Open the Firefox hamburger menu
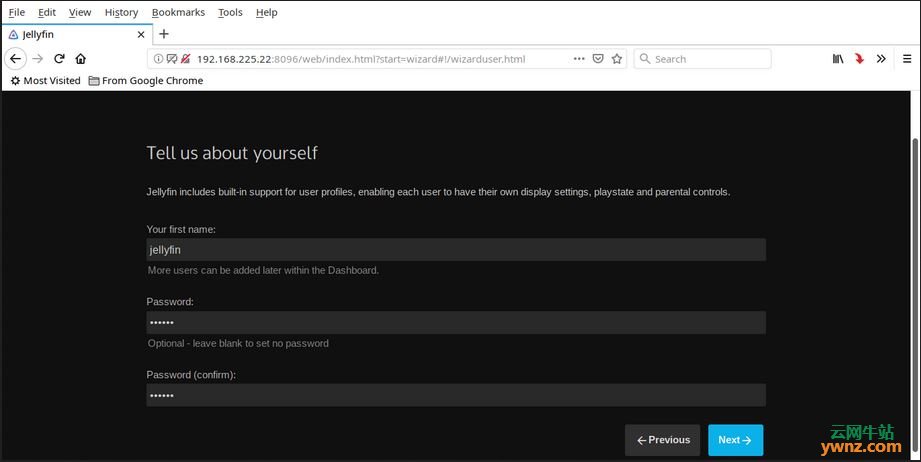The height and width of the screenshot is (462, 921). point(907,59)
